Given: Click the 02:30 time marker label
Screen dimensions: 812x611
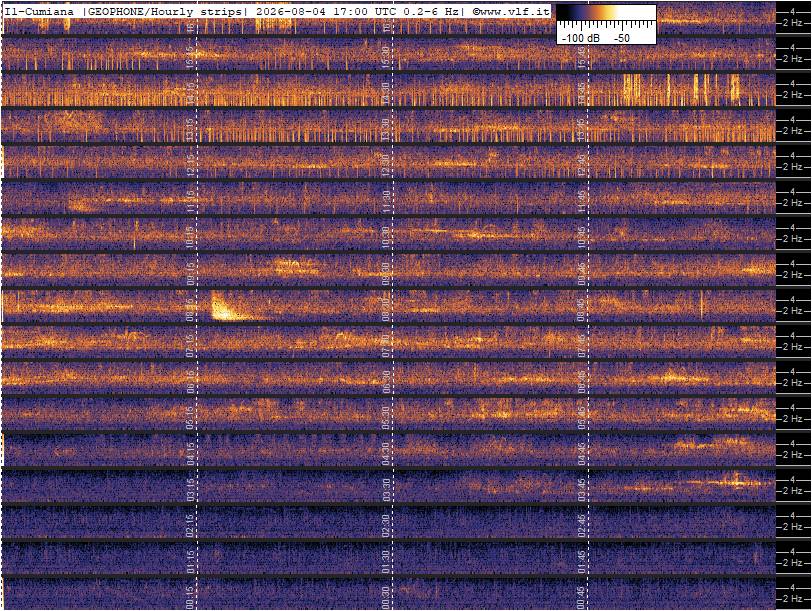Looking at the screenshot, I should click(386, 526).
